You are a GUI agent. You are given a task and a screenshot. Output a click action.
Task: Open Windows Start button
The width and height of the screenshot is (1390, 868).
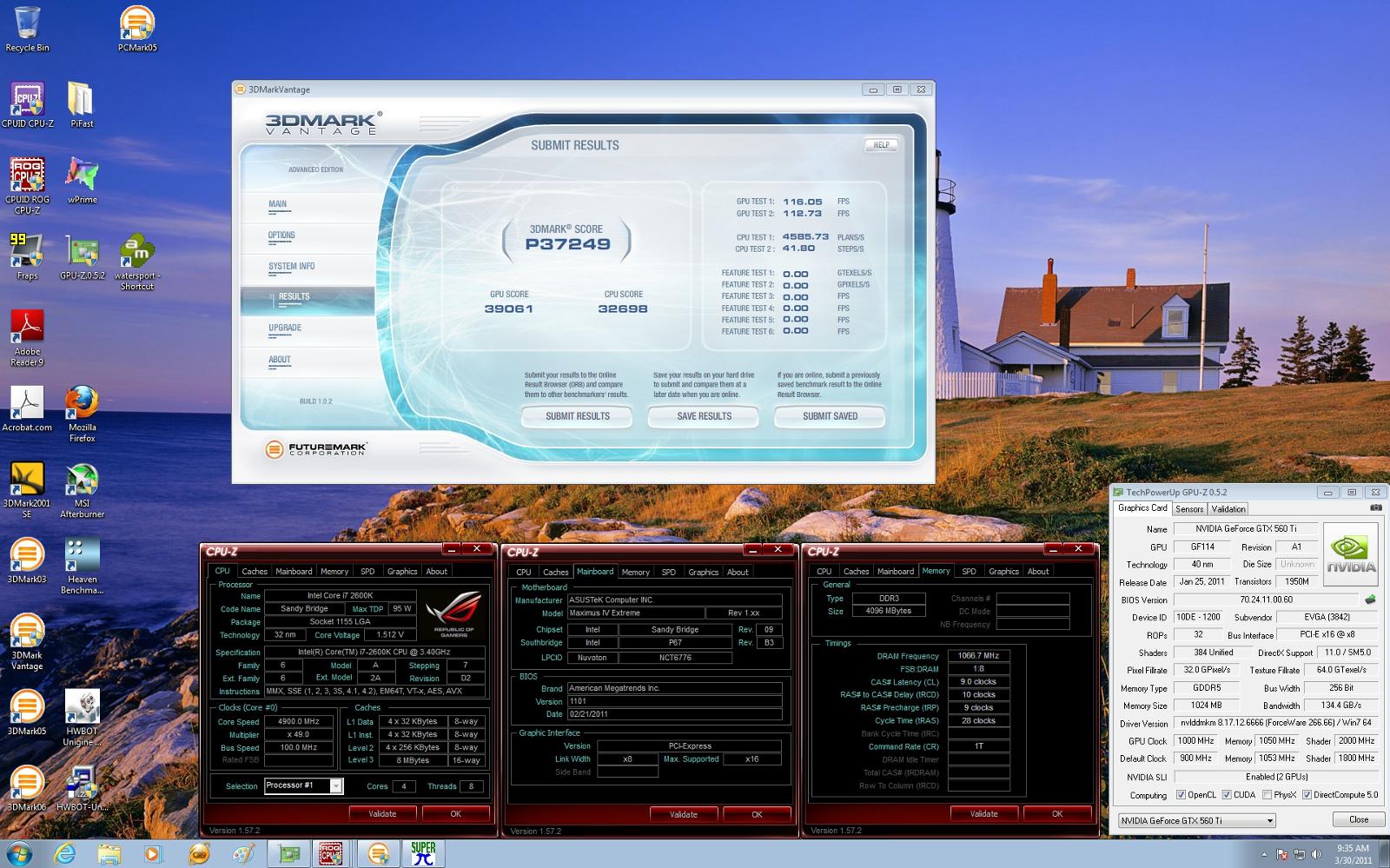point(20,852)
